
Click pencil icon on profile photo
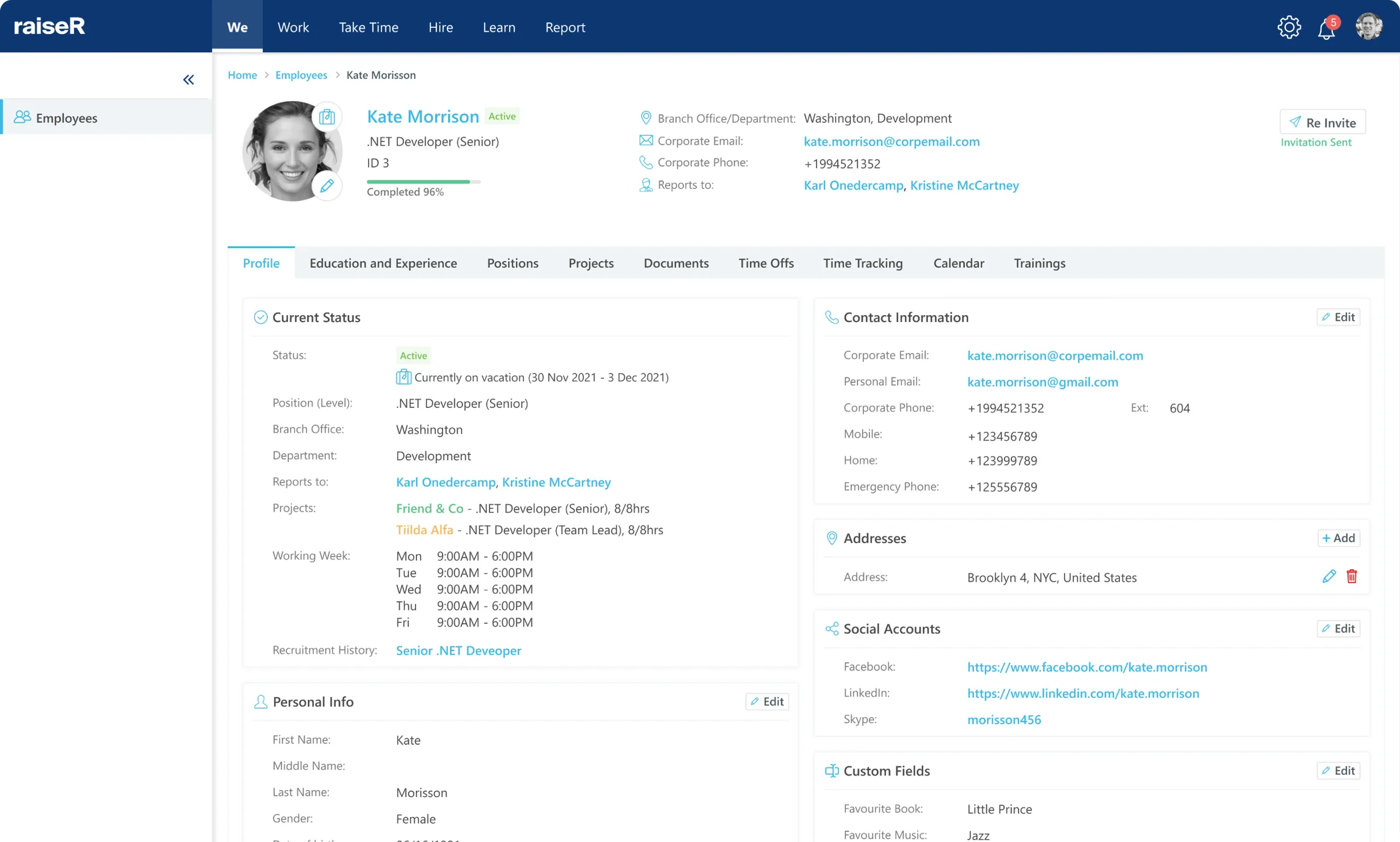pyautogui.click(x=327, y=186)
